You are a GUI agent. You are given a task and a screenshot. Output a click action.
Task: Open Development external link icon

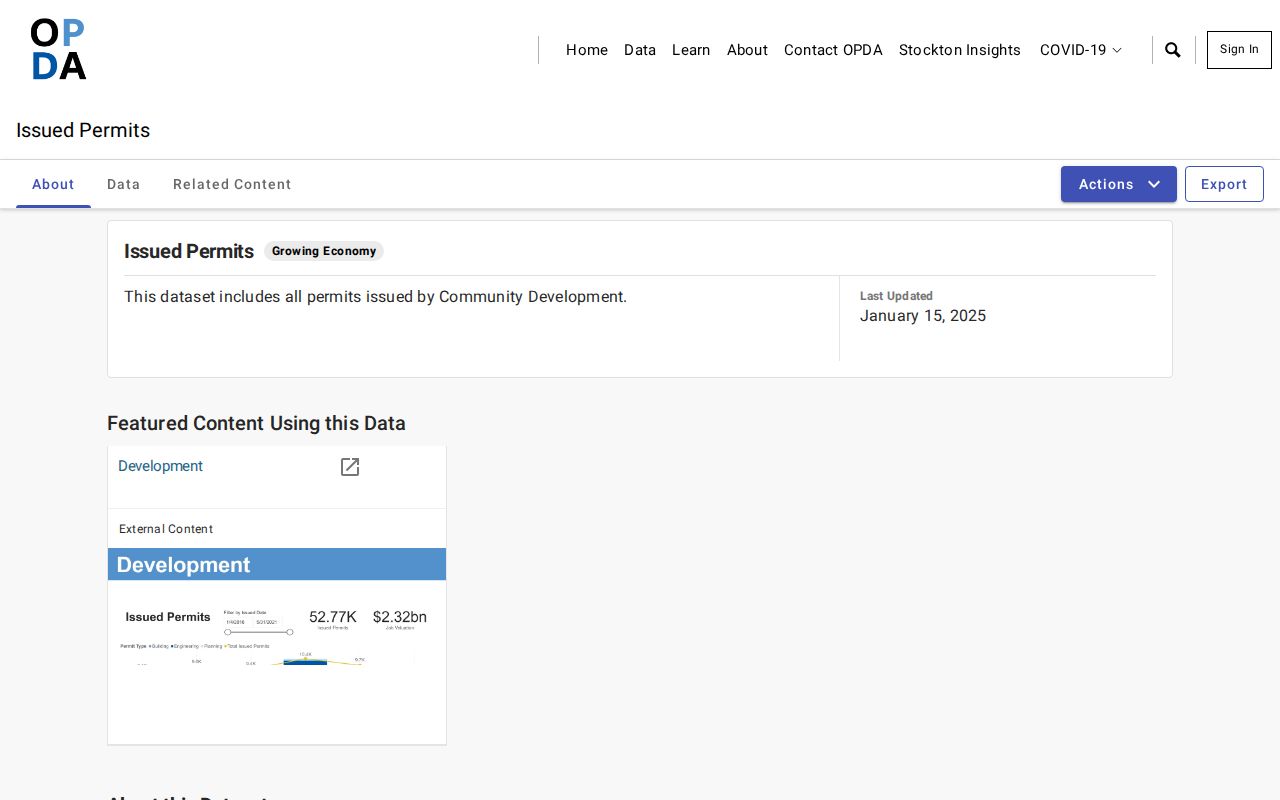pos(350,467)
